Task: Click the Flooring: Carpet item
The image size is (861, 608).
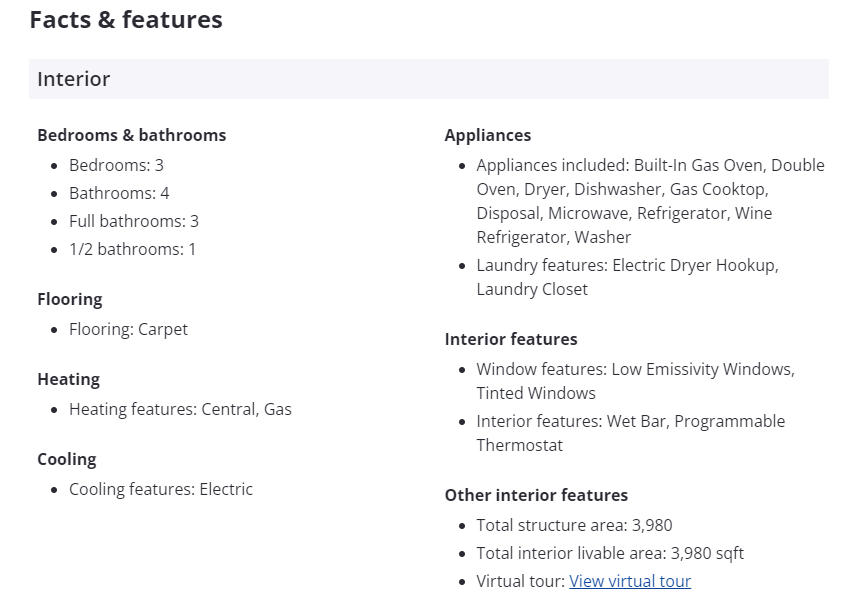Action: (x=128, y=329)
